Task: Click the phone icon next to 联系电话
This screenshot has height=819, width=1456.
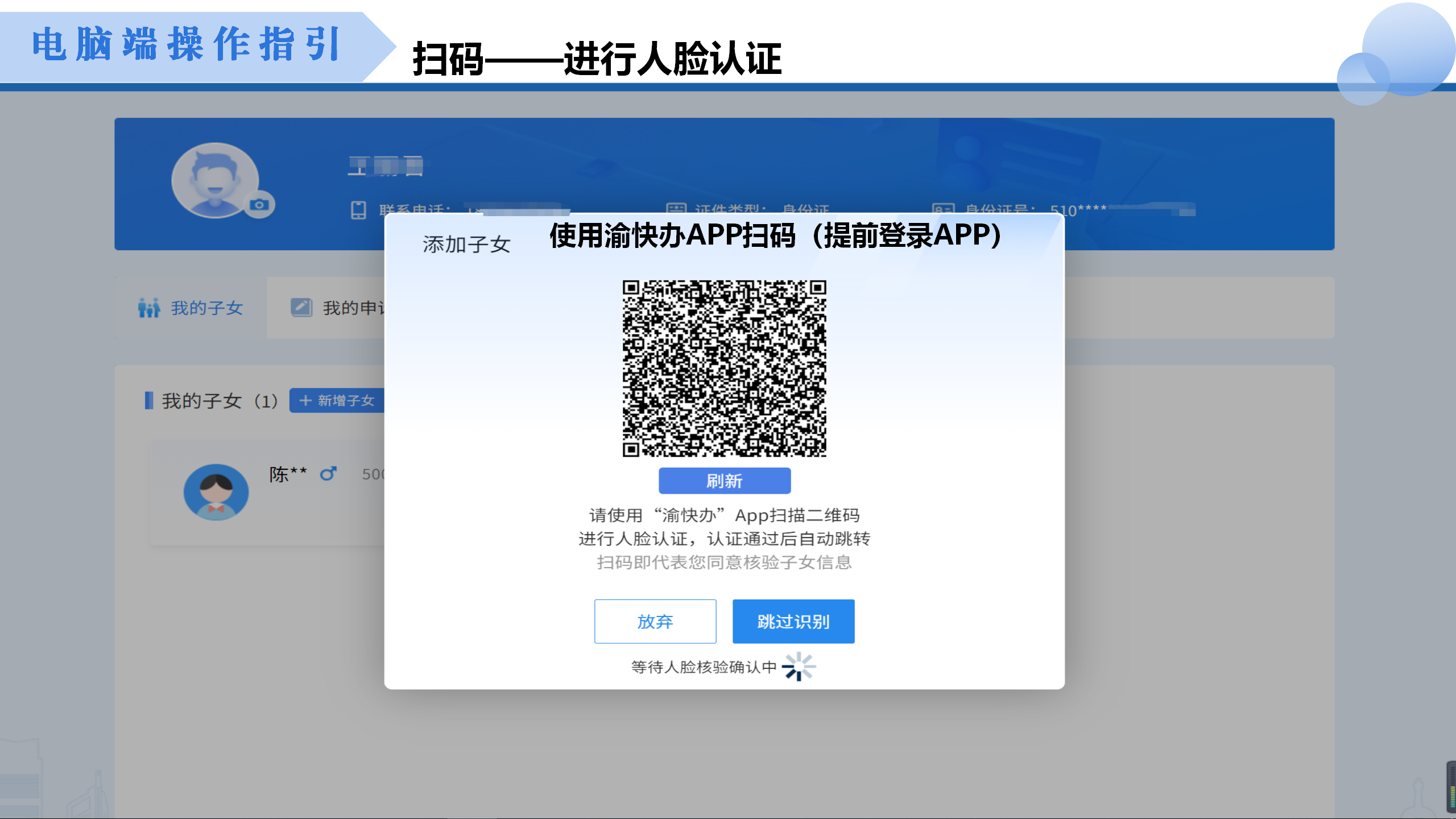Action: pos(358,210)
